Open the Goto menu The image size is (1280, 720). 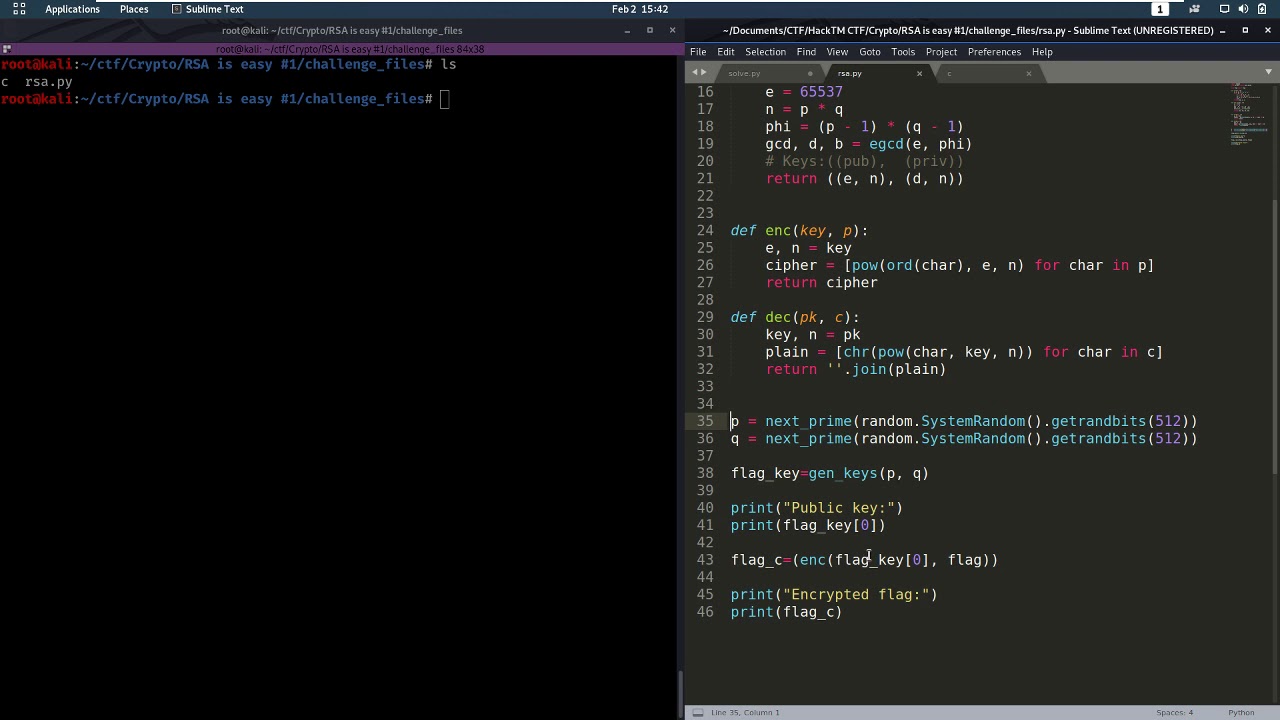(x=870, y=52)
